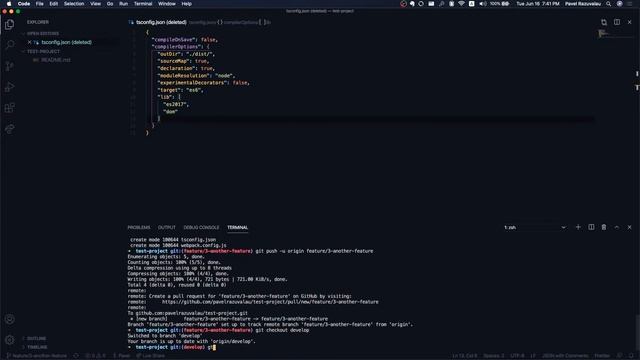This screenshot has width=640, height=360.
Task: Select the 1: zsh terminal dropdown
Action: point(535,227)
